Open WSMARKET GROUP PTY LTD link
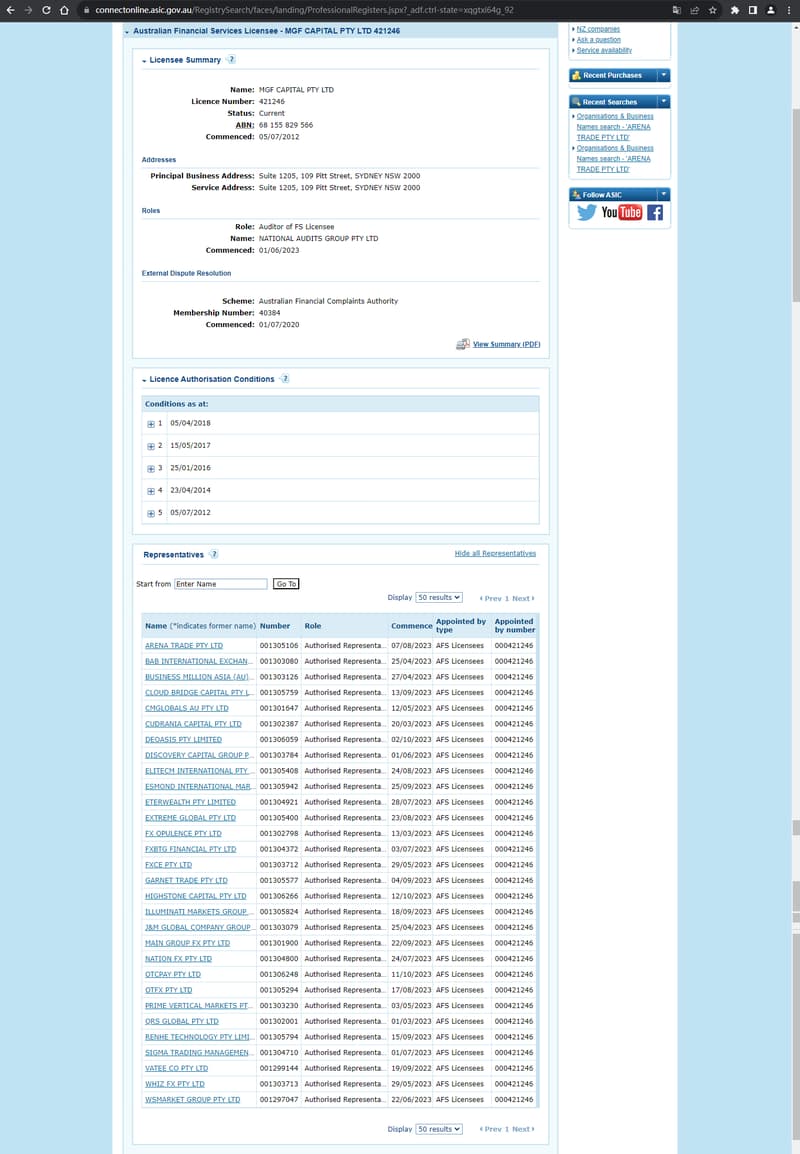 point(193,1100)
